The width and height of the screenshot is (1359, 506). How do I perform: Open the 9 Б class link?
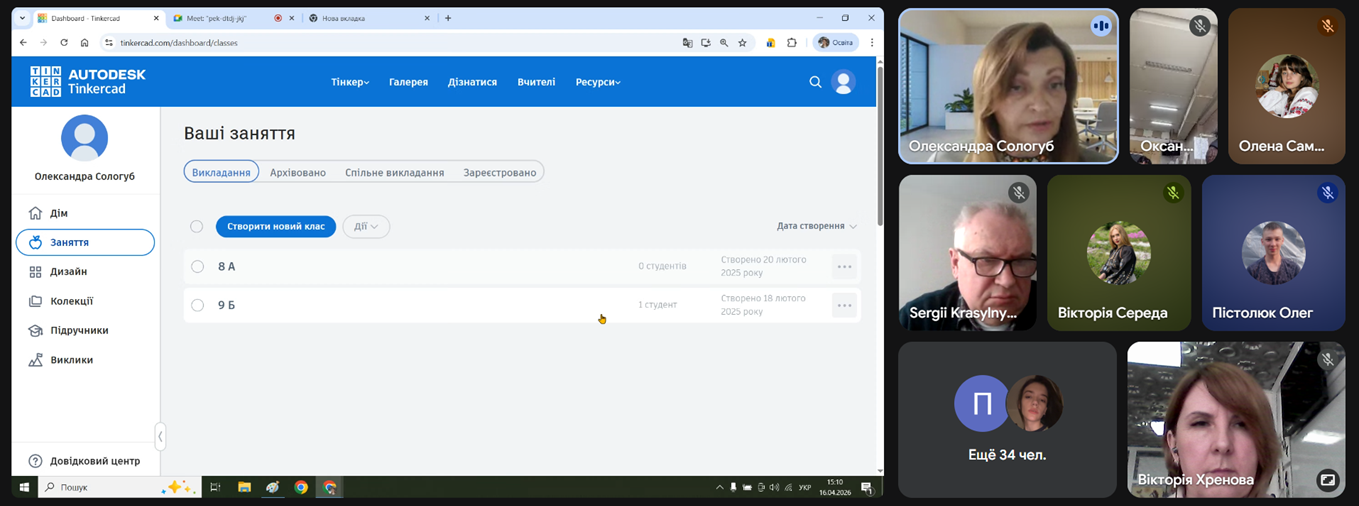(227, 305)
